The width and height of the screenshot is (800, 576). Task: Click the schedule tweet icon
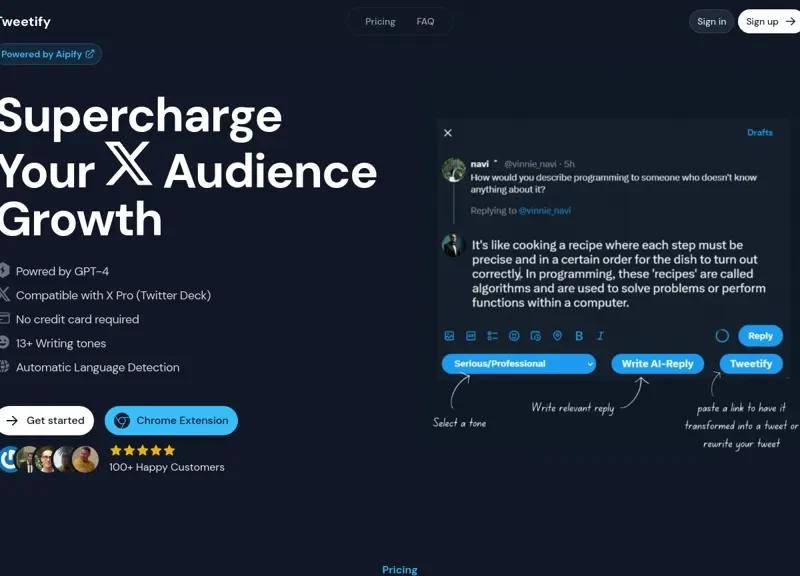(536, 336)
